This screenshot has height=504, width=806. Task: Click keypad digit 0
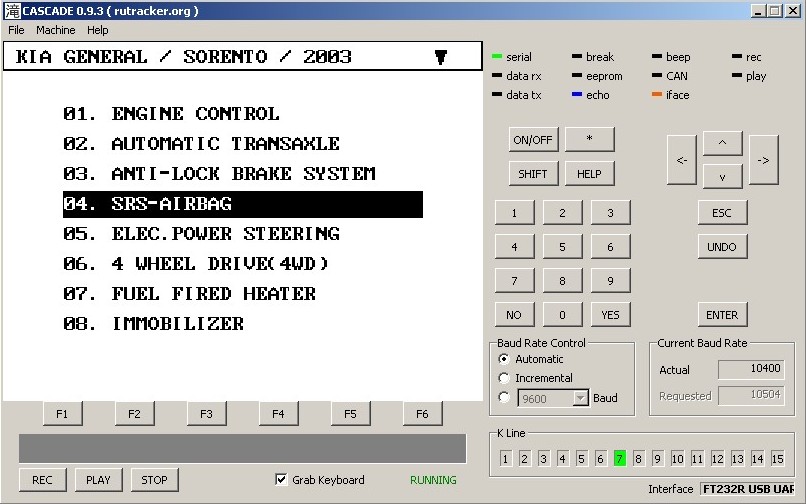(x=562, y=315)
